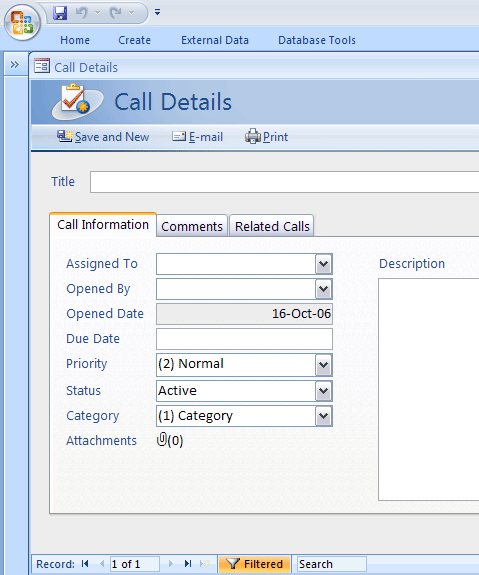Click the record Search box

[332, 564]
